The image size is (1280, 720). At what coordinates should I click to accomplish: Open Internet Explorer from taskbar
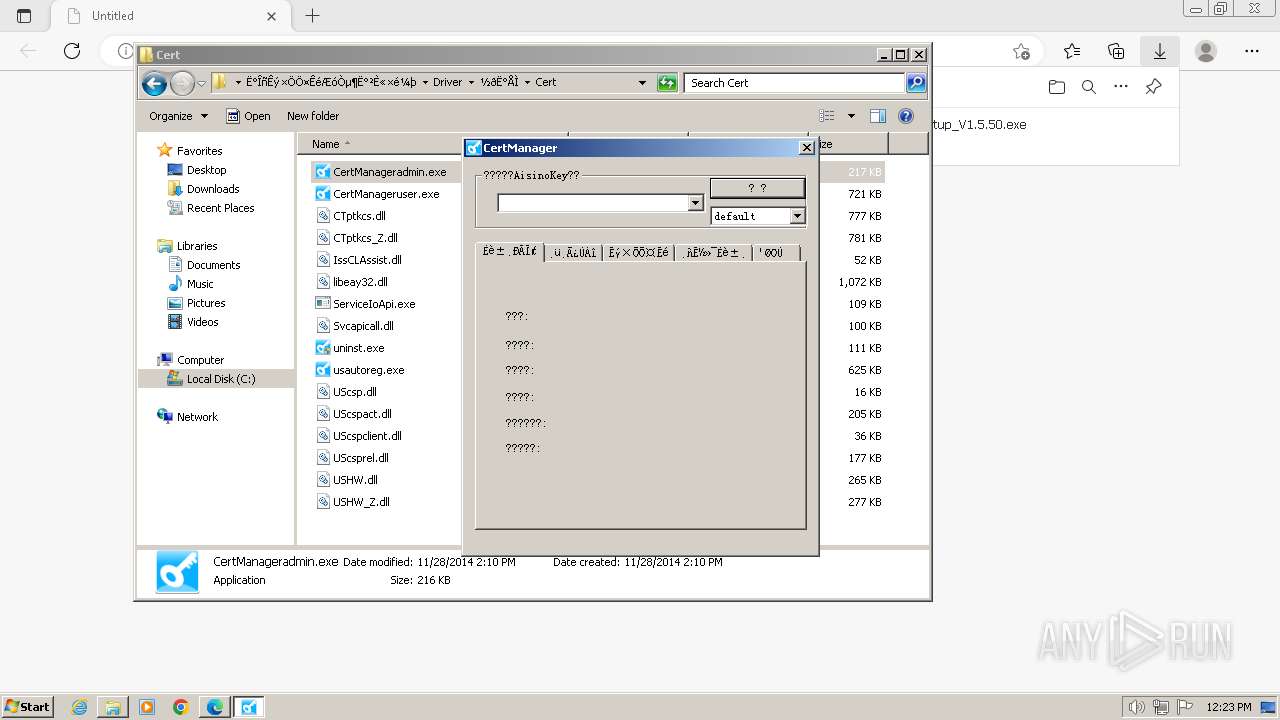[79, 707]
